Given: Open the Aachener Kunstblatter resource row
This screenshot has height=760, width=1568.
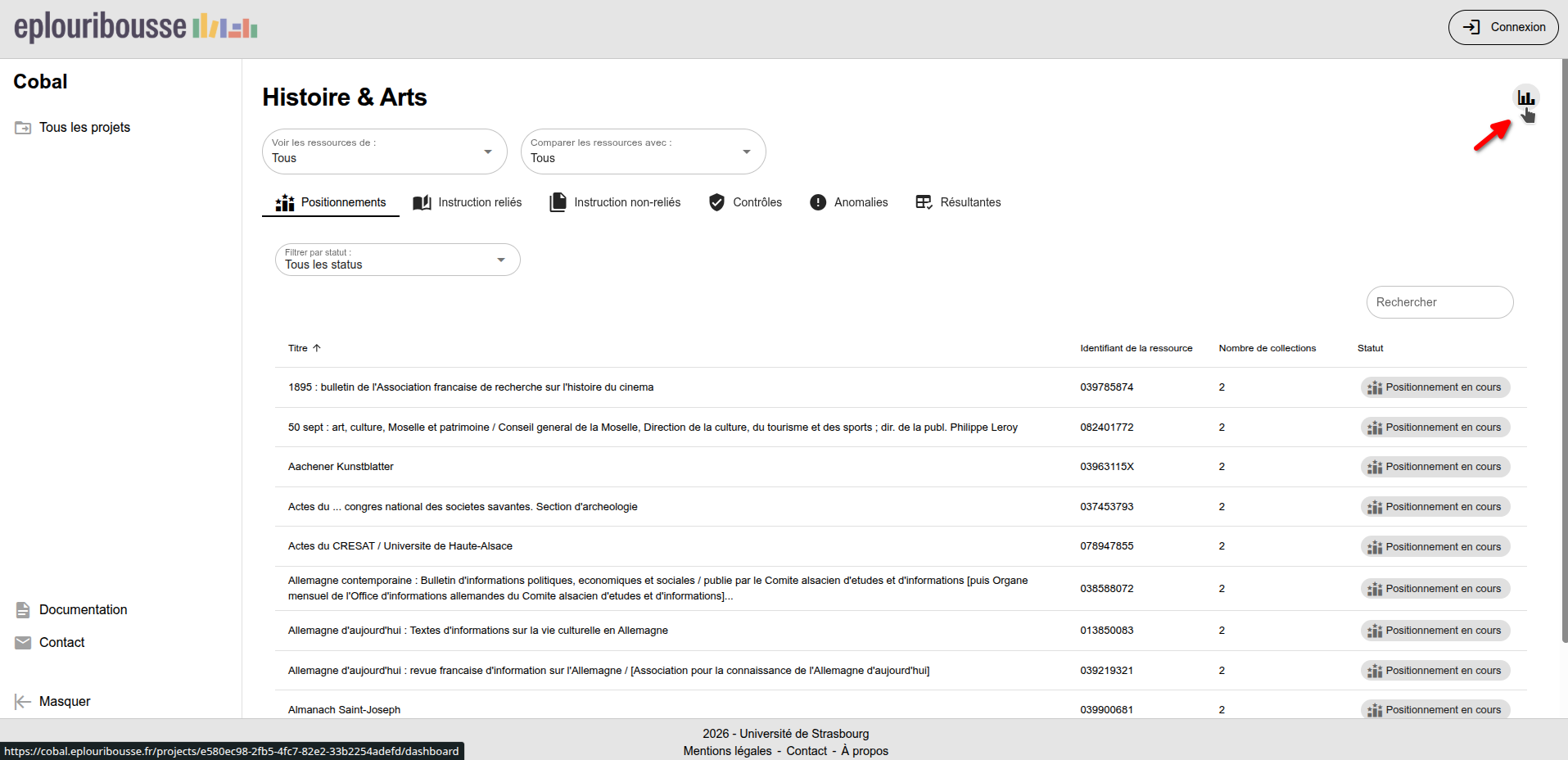Looking at the screenshot, I should [341, 467].
